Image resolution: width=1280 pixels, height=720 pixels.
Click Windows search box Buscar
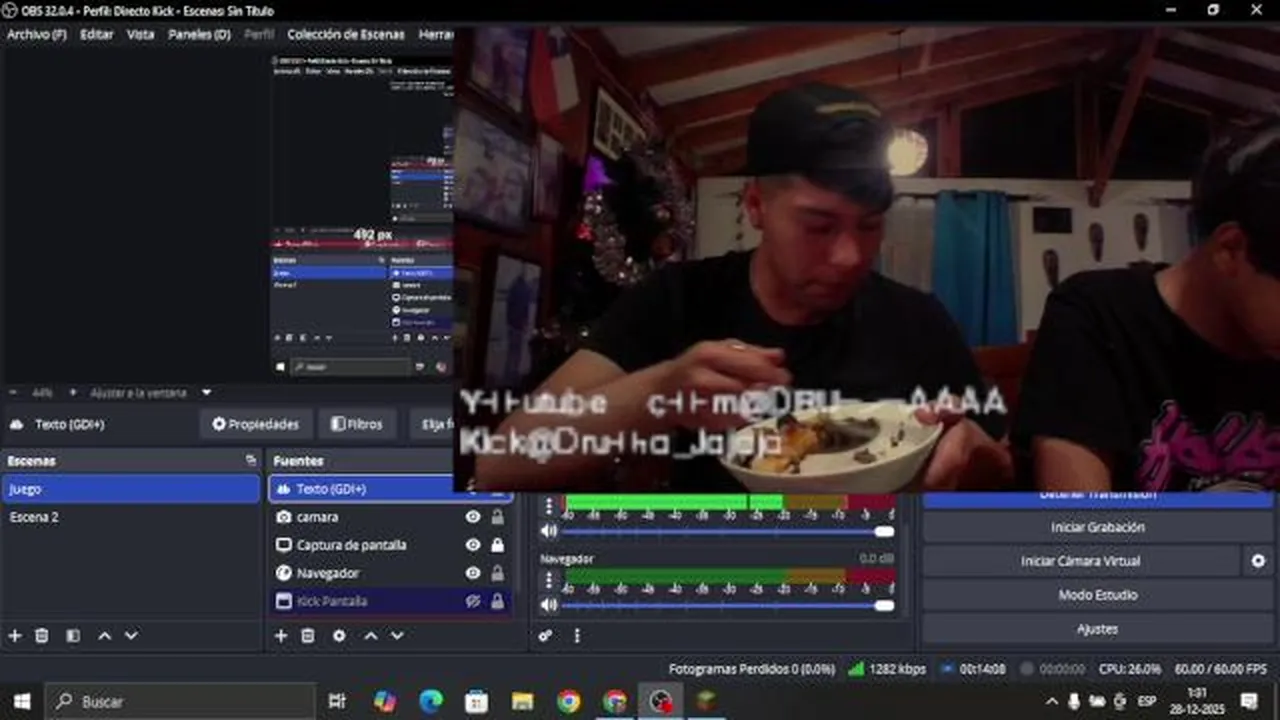(181, 701)
